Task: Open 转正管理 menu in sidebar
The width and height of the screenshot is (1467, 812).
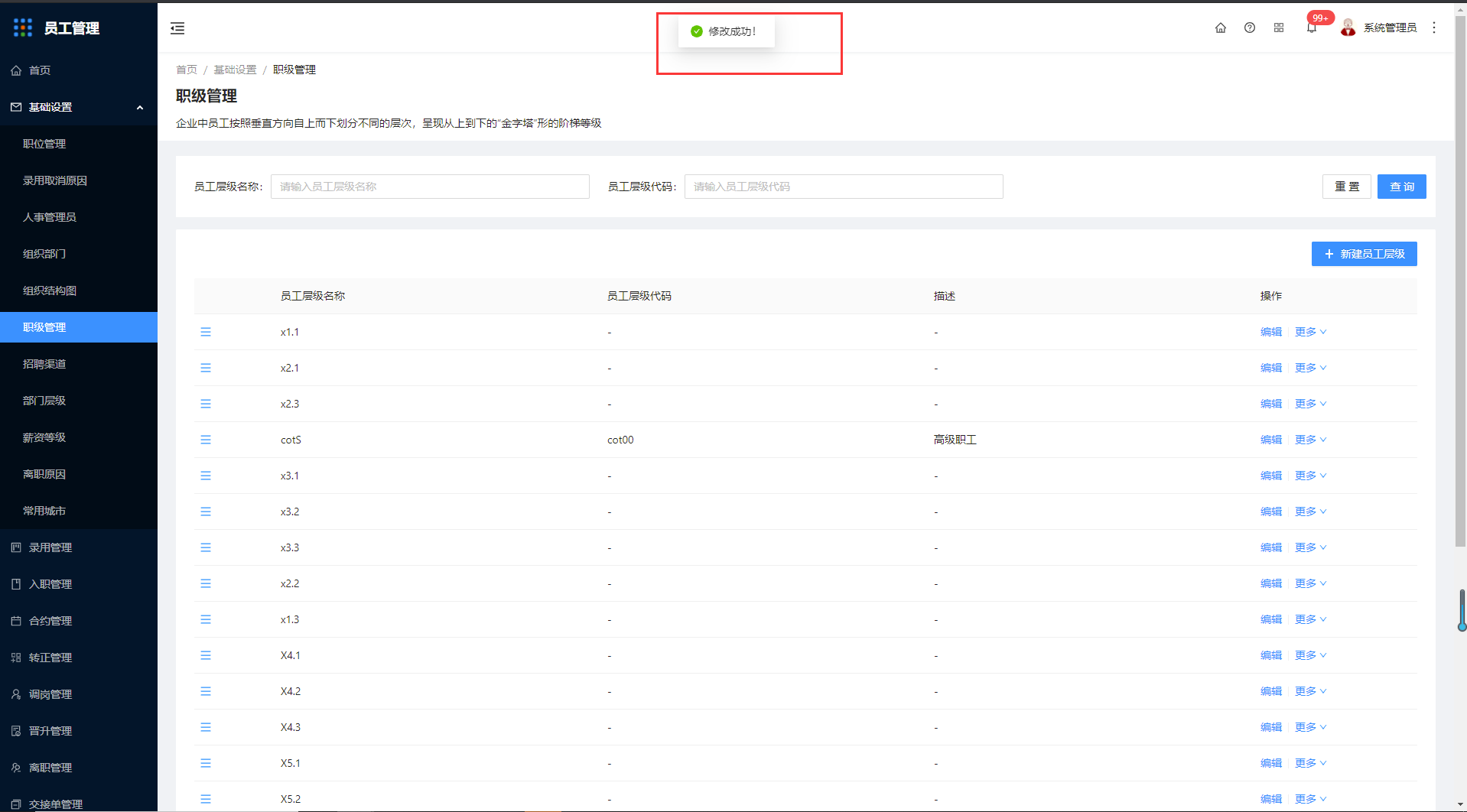Action: pos(79,658)
